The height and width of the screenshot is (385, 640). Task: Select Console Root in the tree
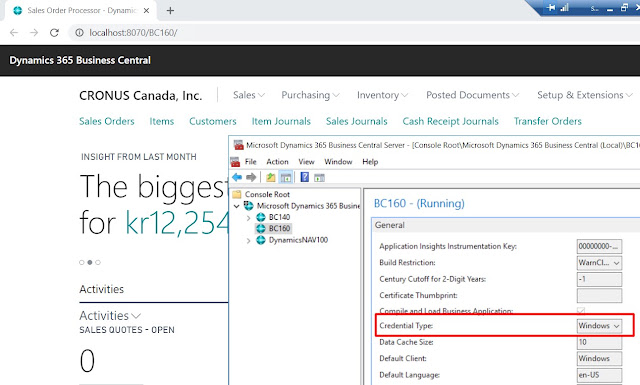(267, 194)
